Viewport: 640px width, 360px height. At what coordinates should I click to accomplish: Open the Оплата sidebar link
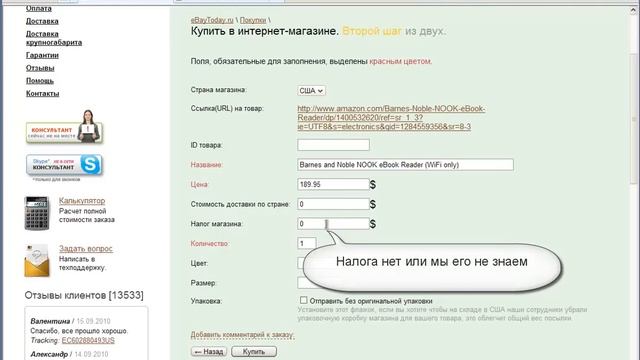click(39, 8)
